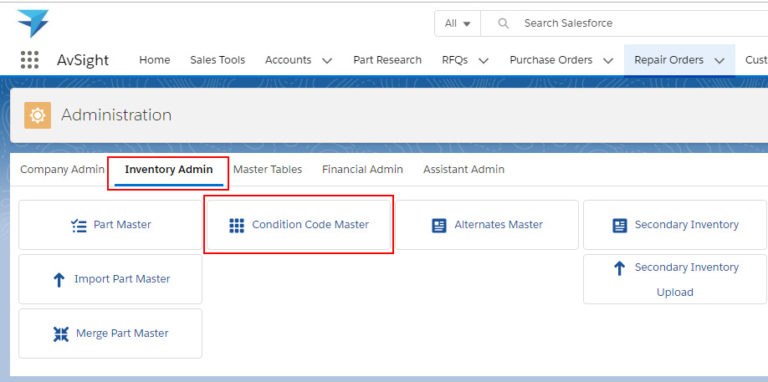The height and width of the screenshot is (382, 768).
Task: Switch to the Company Admin tab
Action: click(62, 169)
